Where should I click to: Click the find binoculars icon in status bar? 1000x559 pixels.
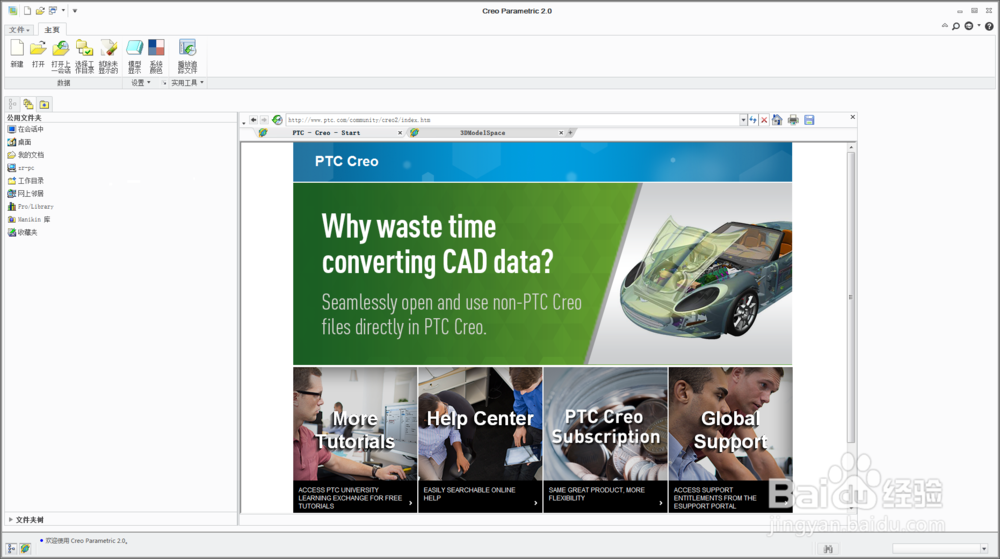point(828,549)
